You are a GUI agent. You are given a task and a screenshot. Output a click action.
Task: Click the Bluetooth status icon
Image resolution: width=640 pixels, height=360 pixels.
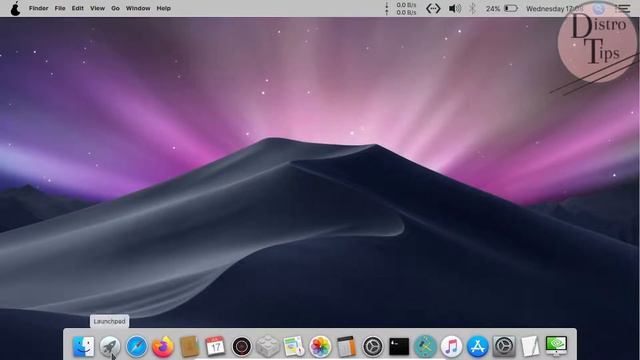473,9
